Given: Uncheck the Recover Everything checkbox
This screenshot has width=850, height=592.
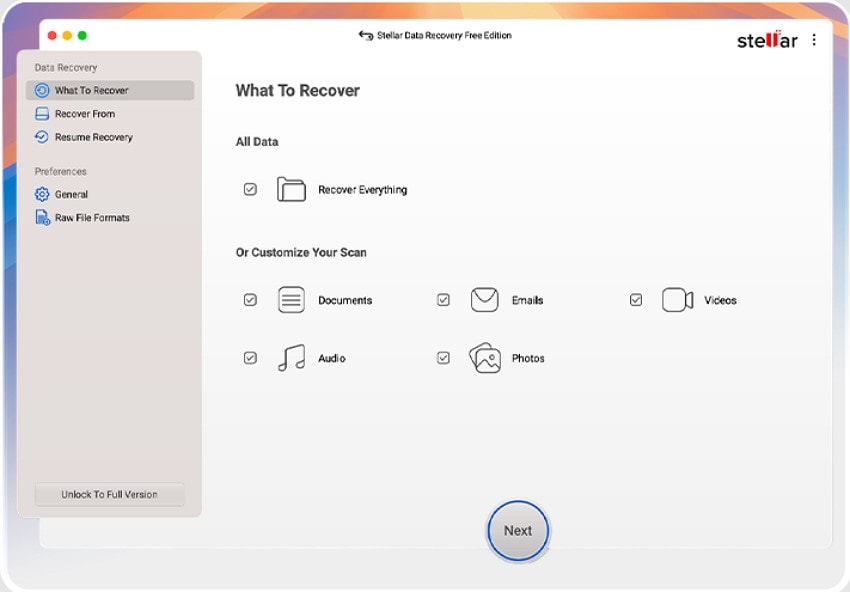Looking at the screenshot, I should tap(250, 189).
